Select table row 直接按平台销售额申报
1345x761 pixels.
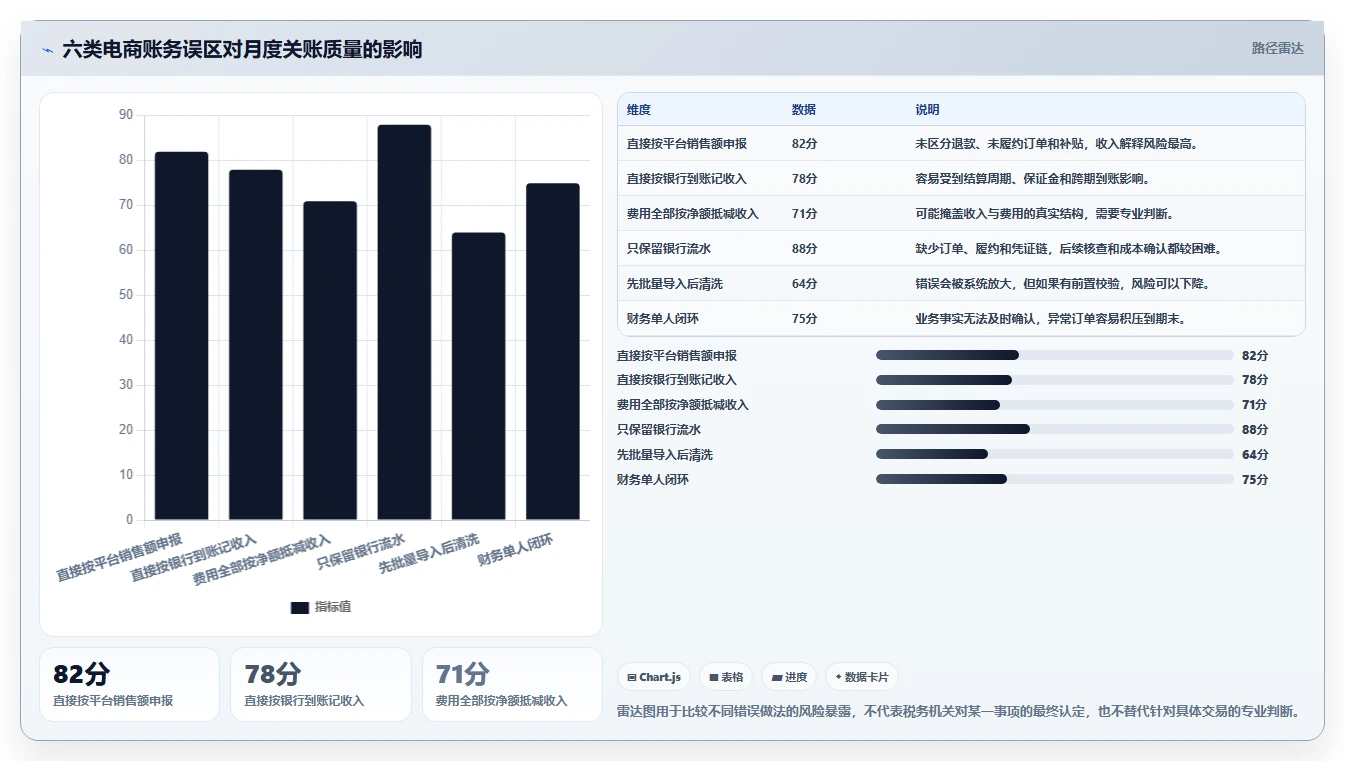click(x=961, y=144)
